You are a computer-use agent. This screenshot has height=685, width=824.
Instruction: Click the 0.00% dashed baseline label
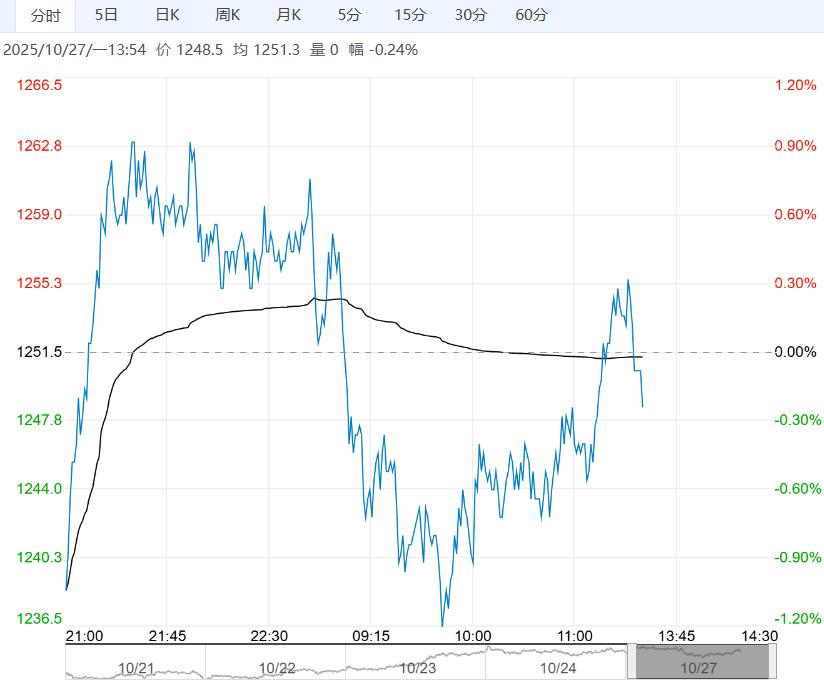pyautogui.click(x=795, y=352)
